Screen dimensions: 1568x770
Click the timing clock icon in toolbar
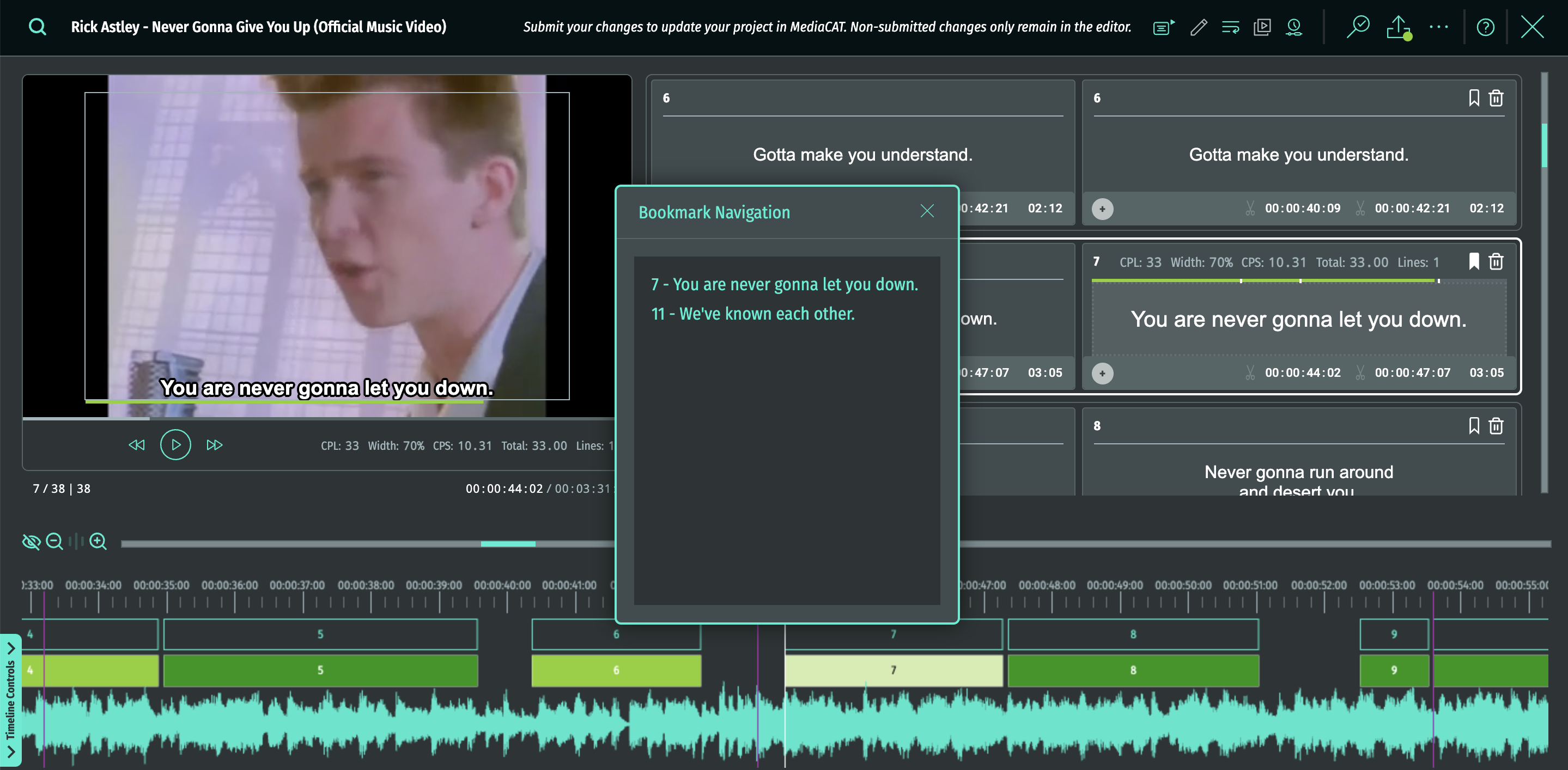[x=1293, y=27]
